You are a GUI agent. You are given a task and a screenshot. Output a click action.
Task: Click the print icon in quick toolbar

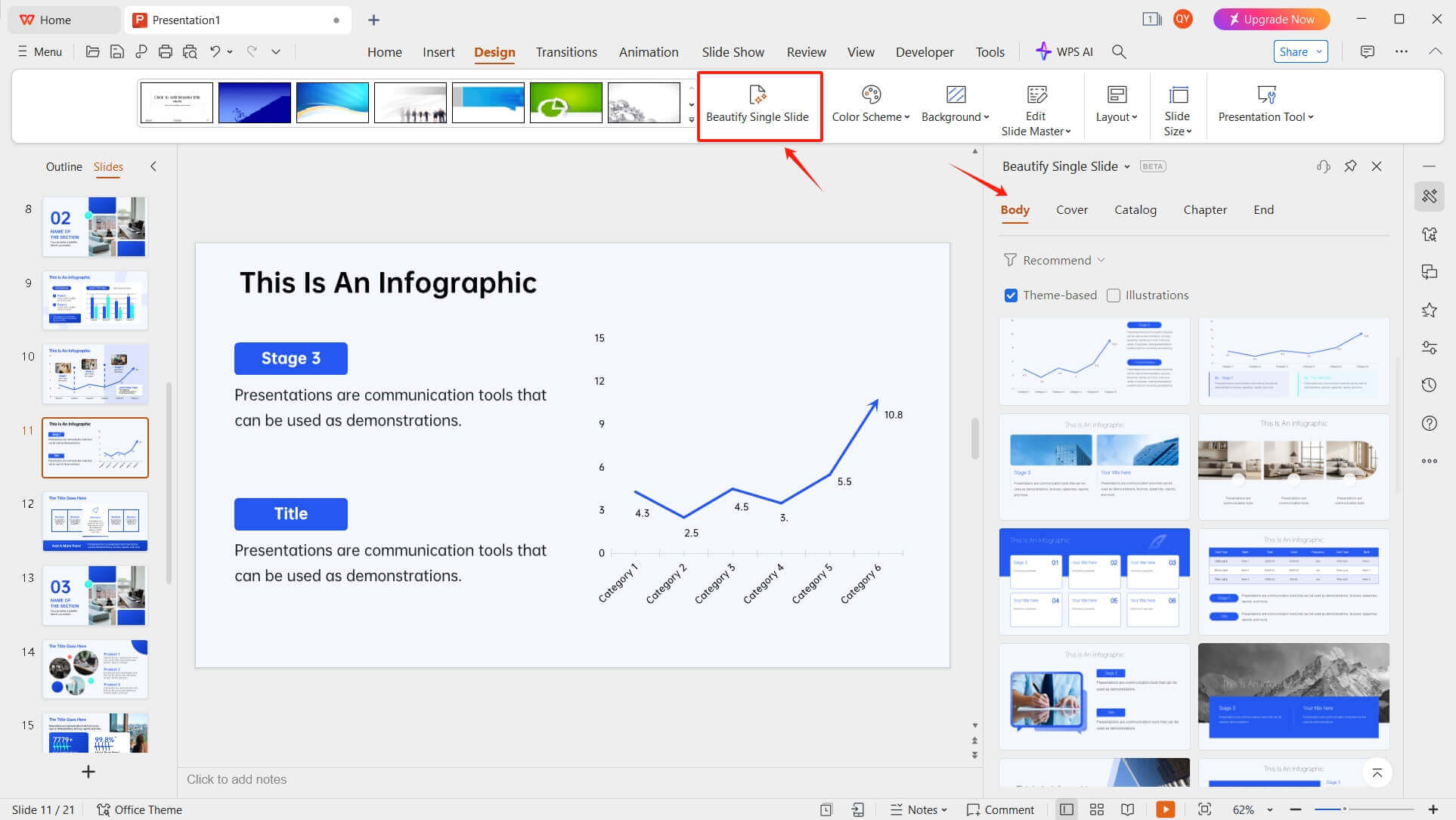[x=166, y=51]
